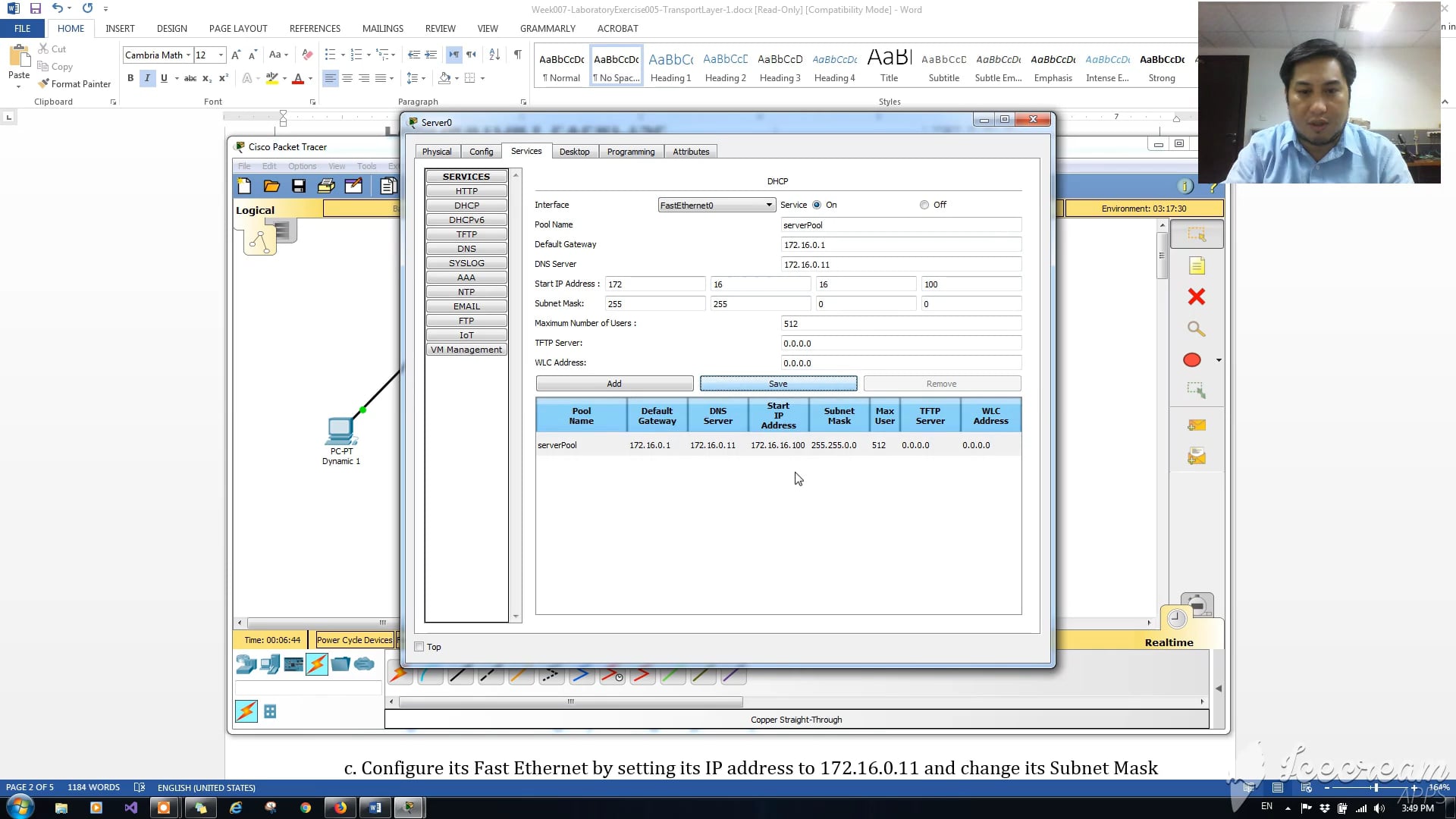The width and height of the screenshot is (1456, 819).
Task: Choose the Copper Straight-Through cable
Action: (460, 673)
